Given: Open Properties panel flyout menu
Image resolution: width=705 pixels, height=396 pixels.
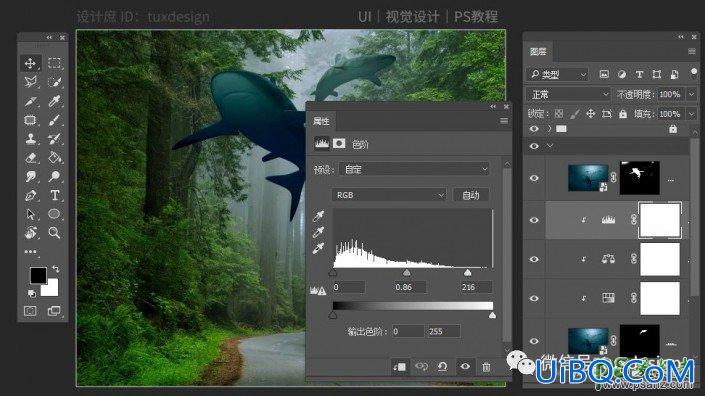Looking at the screenshot, I should [x=504, y=121].
